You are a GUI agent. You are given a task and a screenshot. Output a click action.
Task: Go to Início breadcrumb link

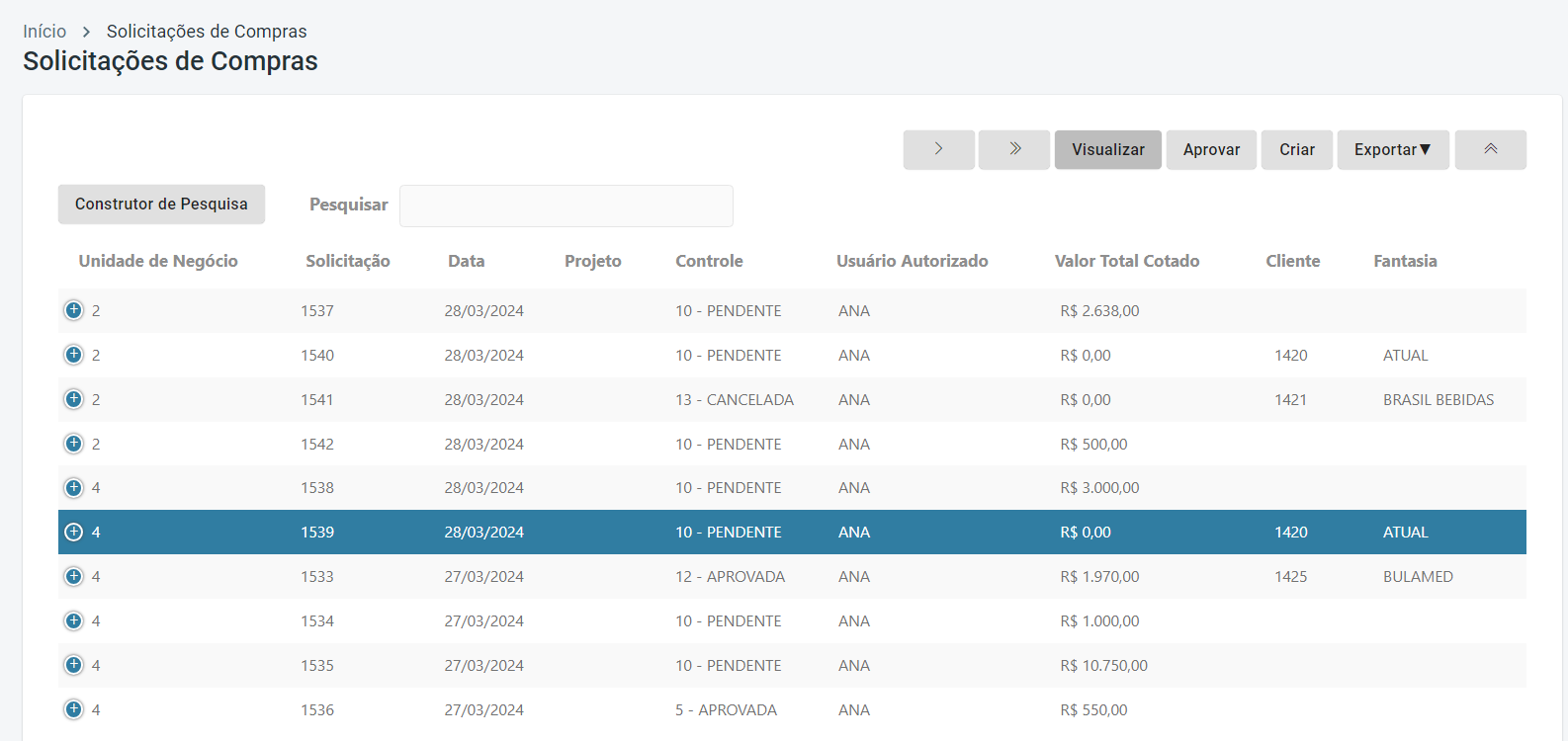click(44, 32)
